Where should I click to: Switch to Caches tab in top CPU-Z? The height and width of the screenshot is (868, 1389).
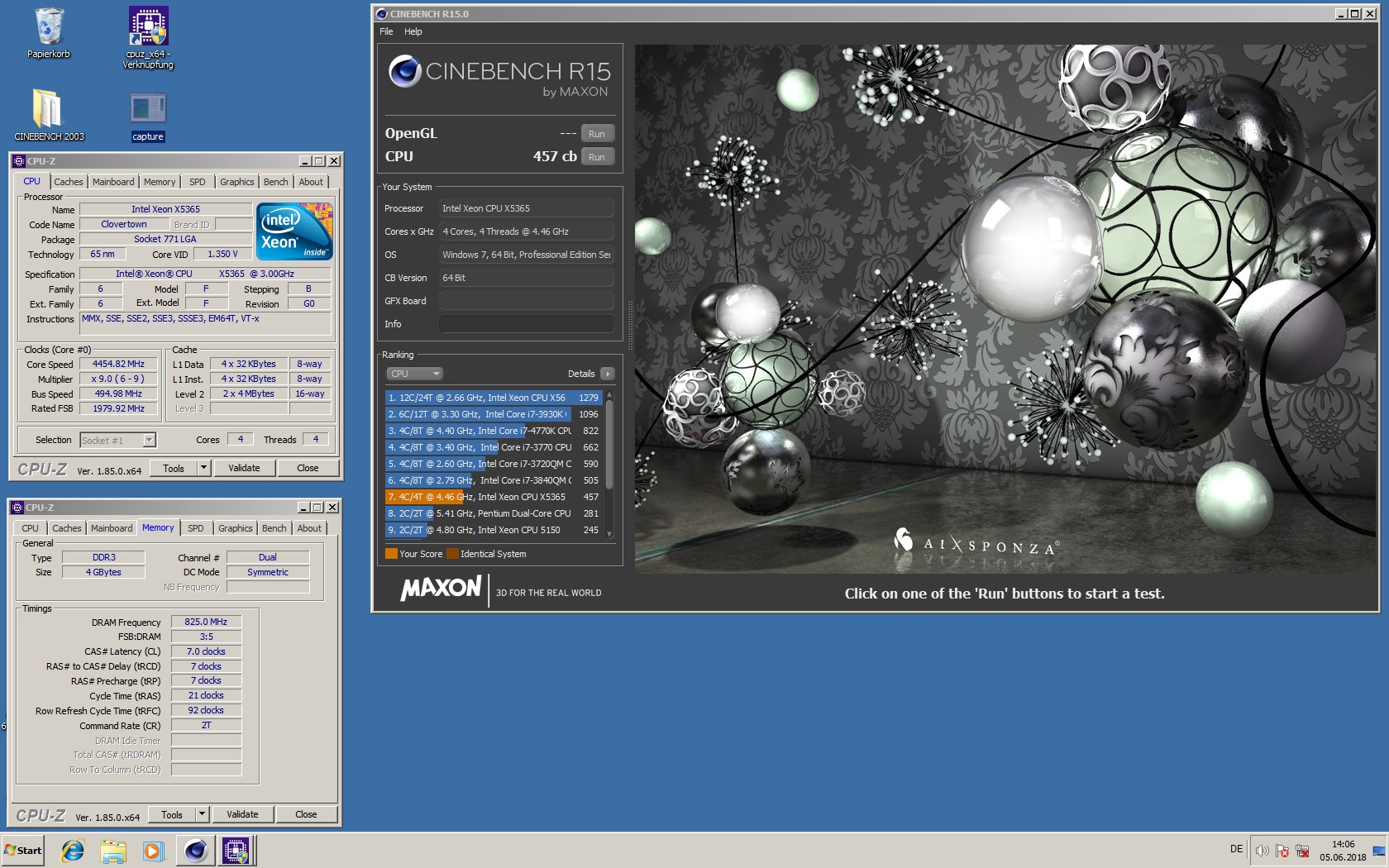point(69,182)
